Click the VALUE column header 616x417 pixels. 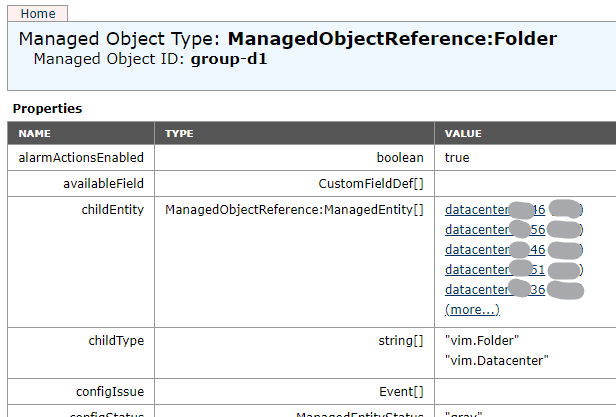(x=463, y=133)
